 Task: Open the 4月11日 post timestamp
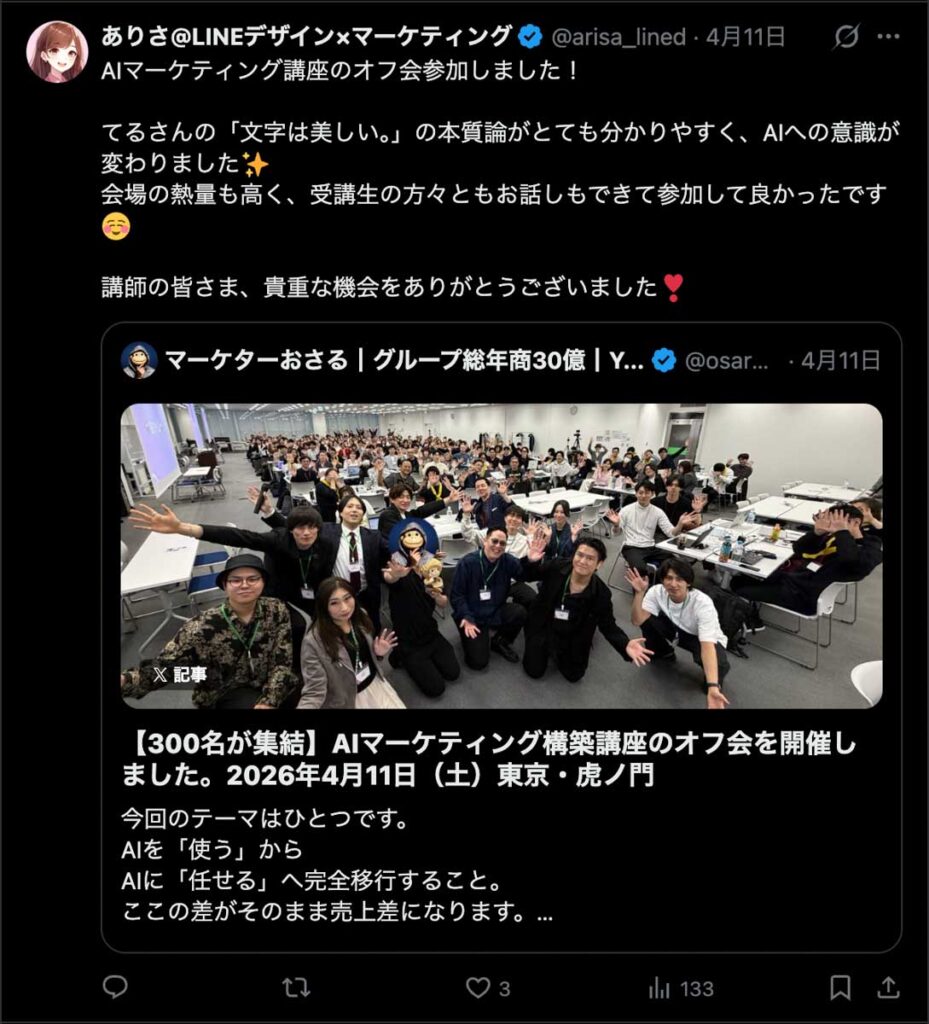[746, 37]
